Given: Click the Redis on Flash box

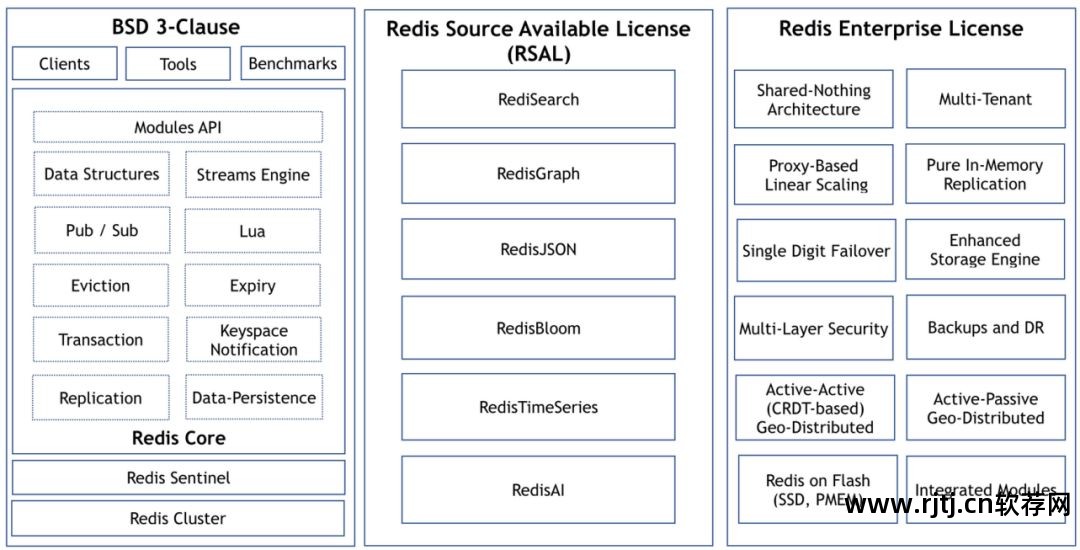Looking at the screenshot, I should 818,489.
